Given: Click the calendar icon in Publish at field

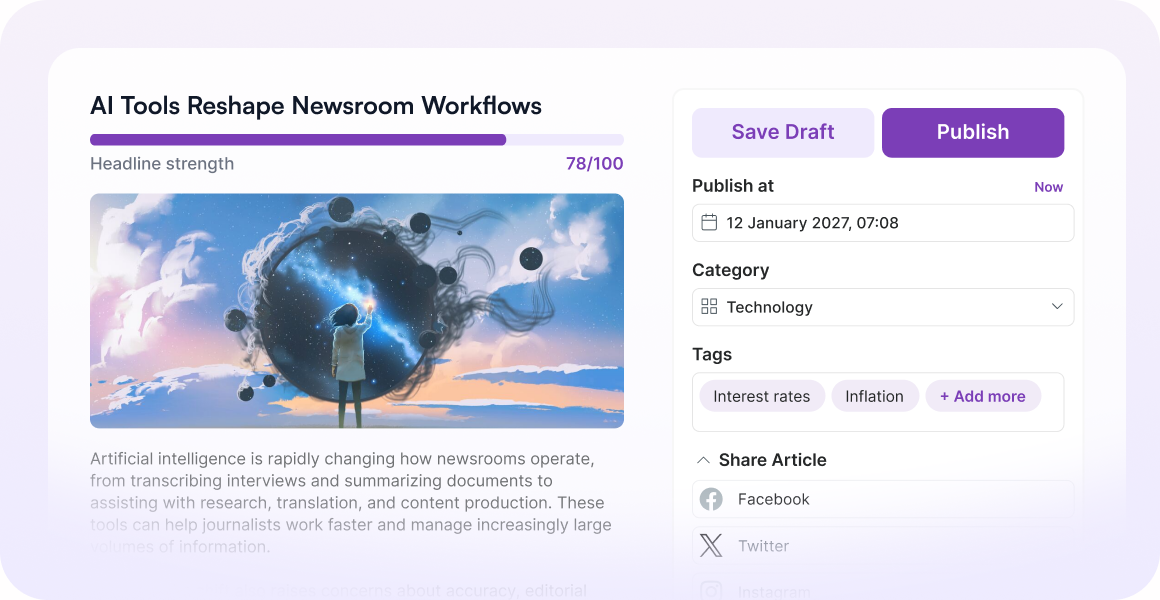Looking at the screenshot, I should [709, 223].
